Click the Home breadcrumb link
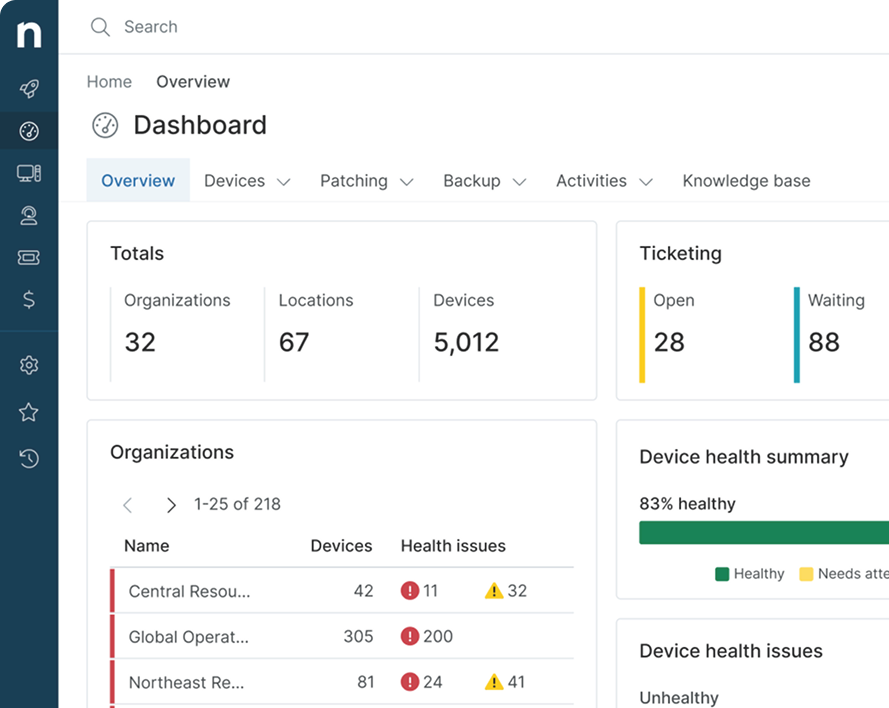Image resolution: width=889 pixels, height=708 pixels. 109,82
